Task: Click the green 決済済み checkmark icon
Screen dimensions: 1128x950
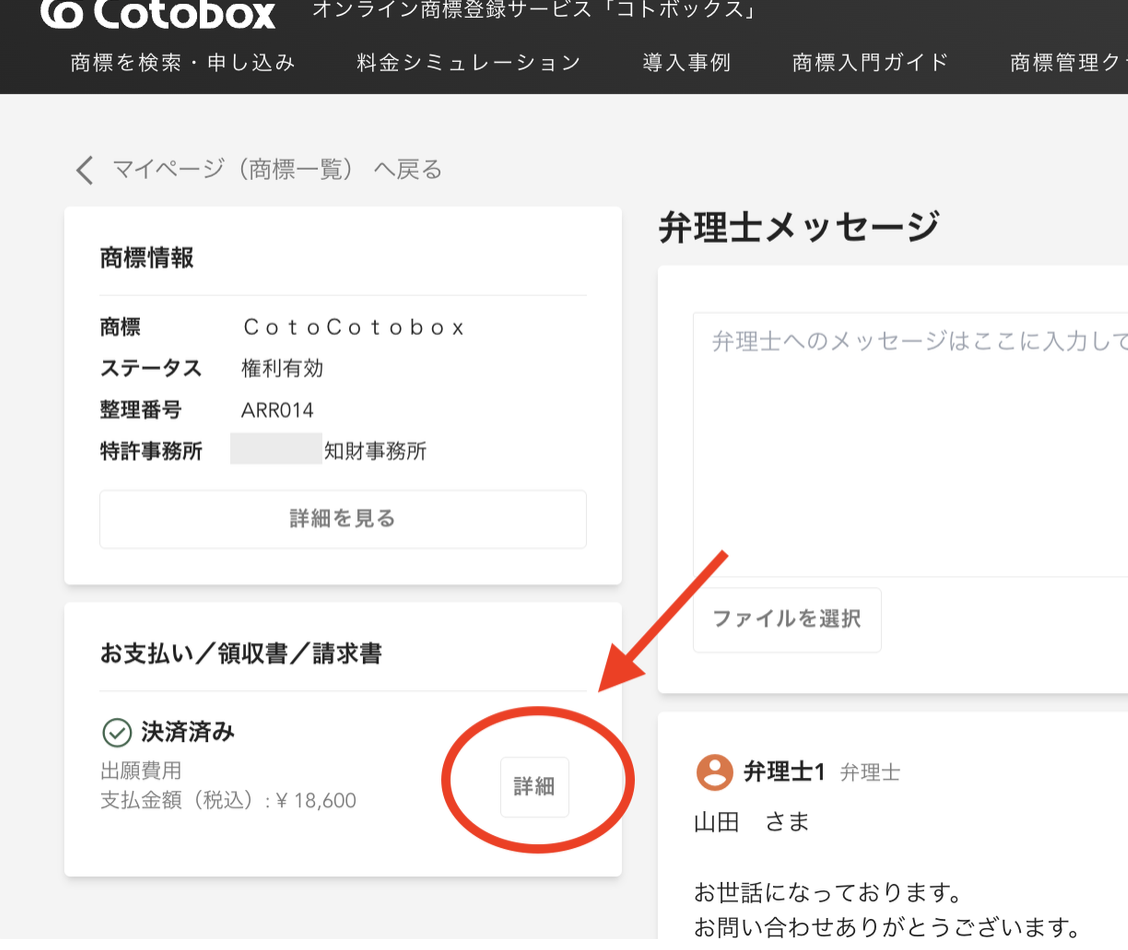Action: [x=117, y=733]
